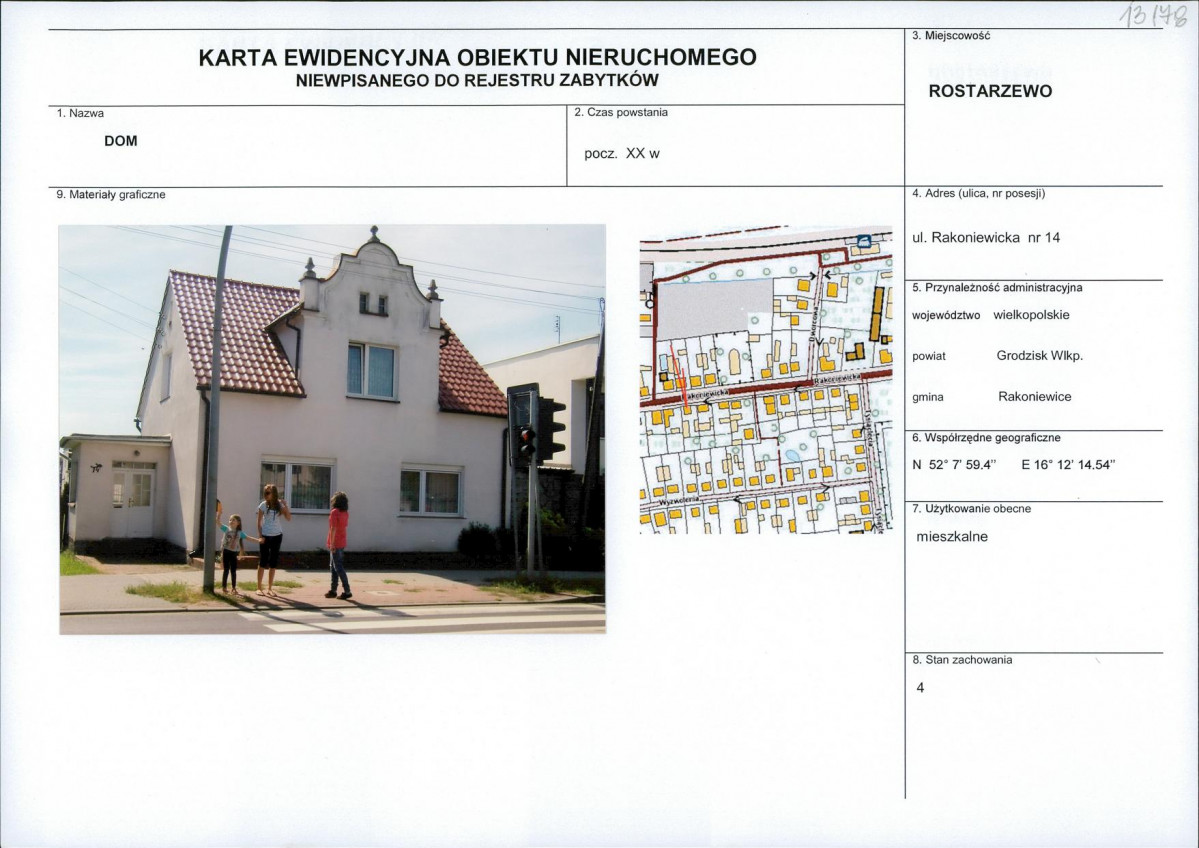
Task: Click the label 'powiat'
Action: 929,357
